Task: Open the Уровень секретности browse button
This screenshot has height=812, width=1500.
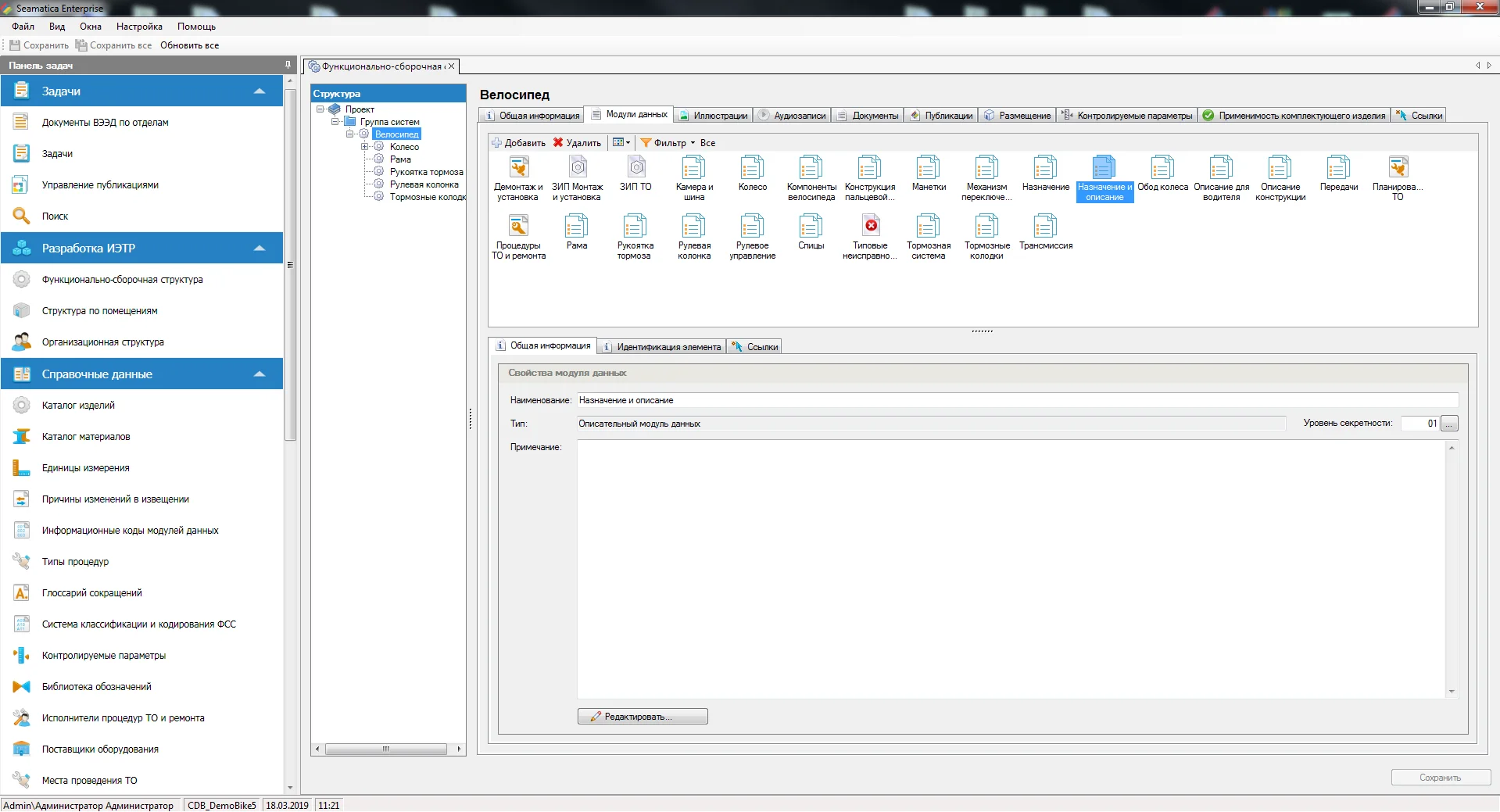Action: (x=1449, y=424)
